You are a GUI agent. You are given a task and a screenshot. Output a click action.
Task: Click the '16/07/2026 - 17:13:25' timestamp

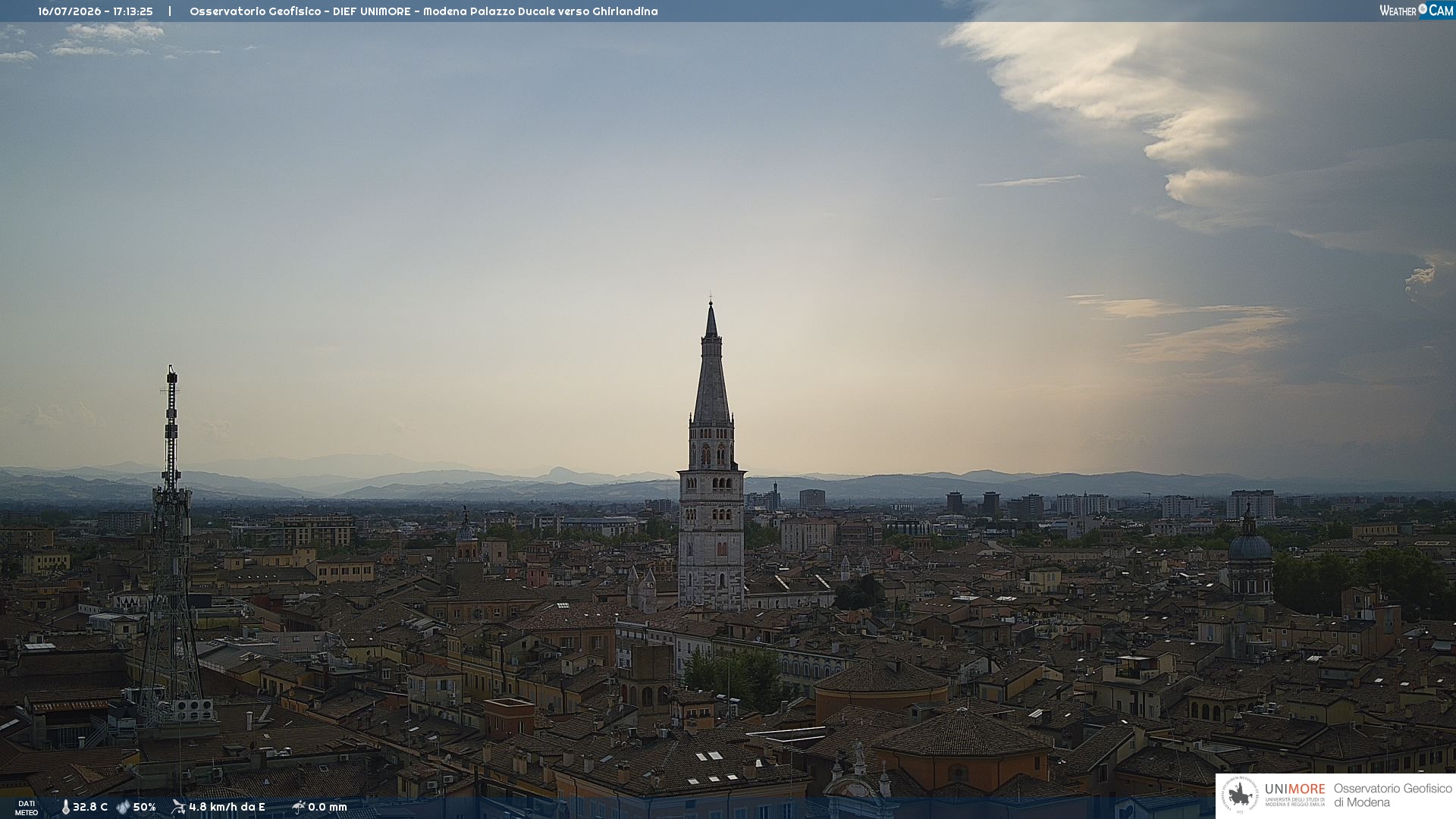96,11
